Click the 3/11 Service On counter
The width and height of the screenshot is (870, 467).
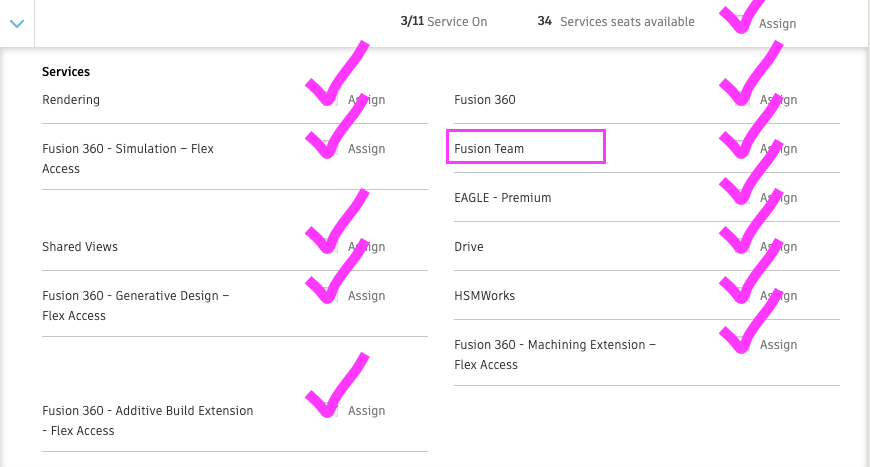[x=444, y=22]
